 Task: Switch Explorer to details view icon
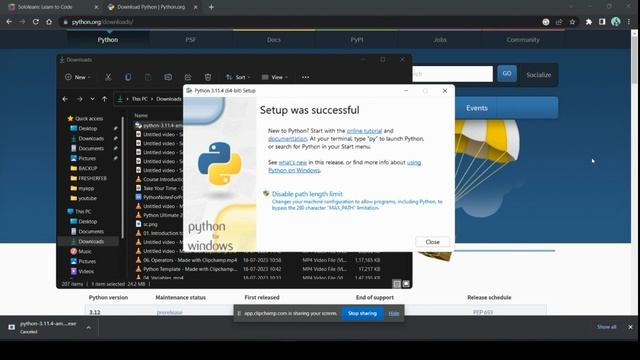pos(396,284)
